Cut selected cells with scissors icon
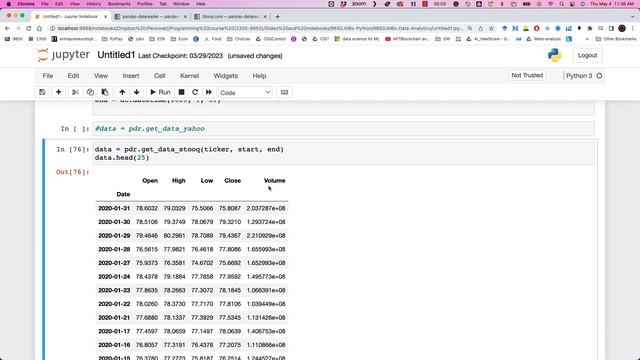 (x=75, y=92)
